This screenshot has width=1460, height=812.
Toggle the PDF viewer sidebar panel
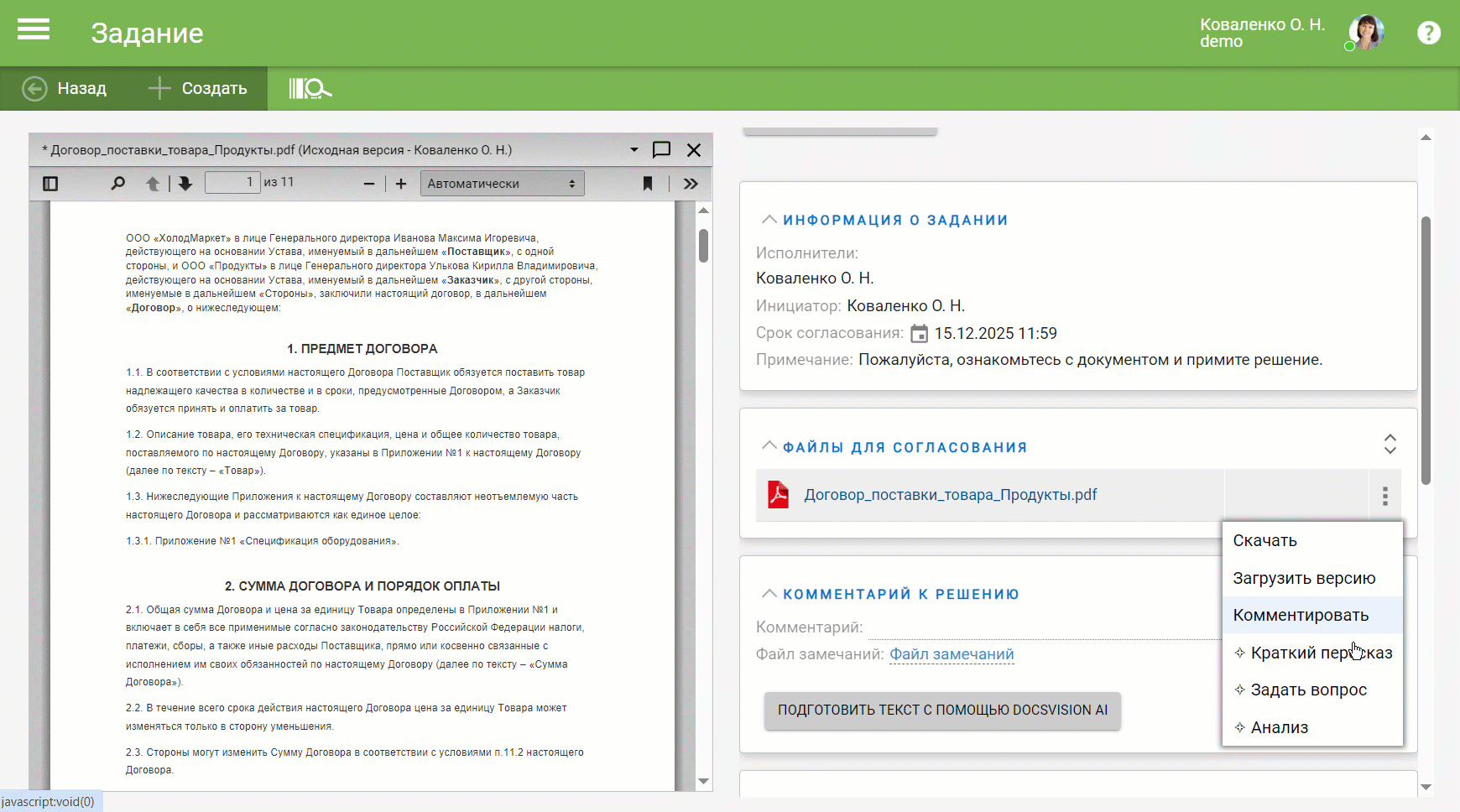point(50,184)
